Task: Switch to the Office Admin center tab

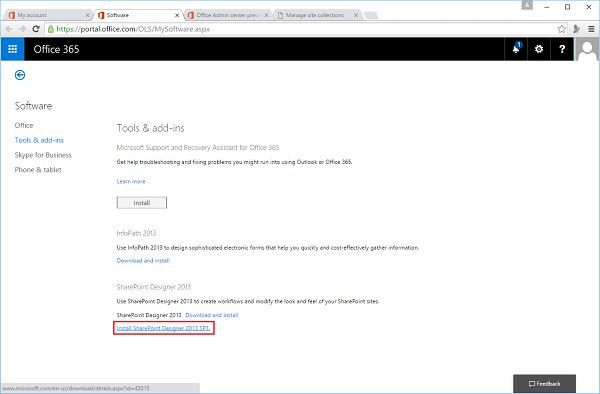Action: [227, 15]
